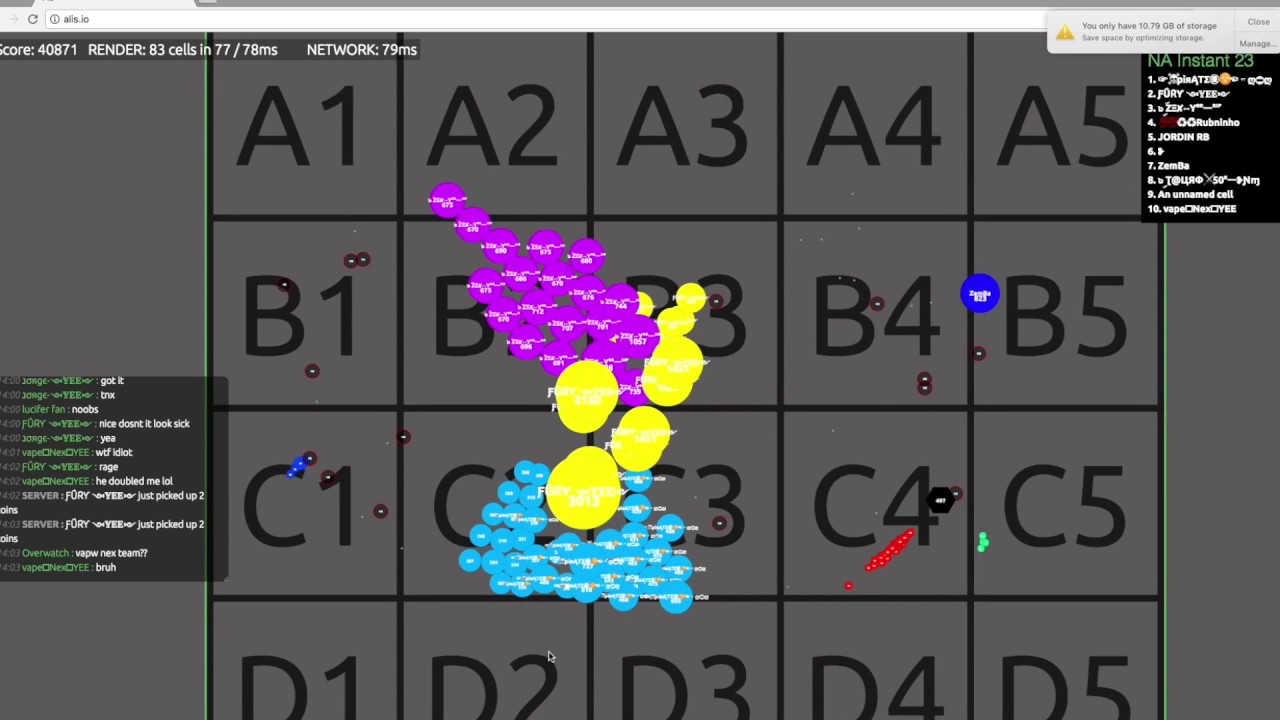This screenshot has height=720, width=1280.
Task: Click "Save space by optimizing storage" text
Action: 1143,38
